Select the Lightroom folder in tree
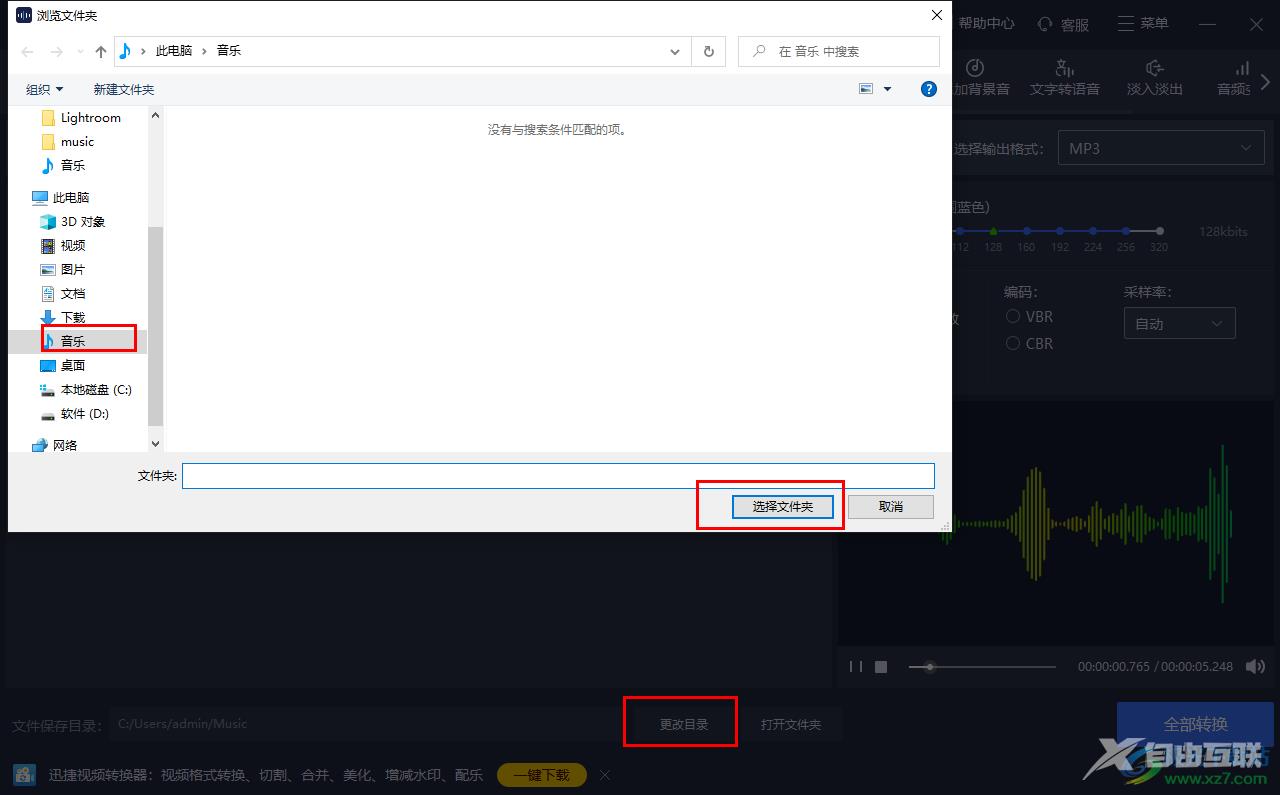This screenshot has width=1280, height=795. click(90, 117)
